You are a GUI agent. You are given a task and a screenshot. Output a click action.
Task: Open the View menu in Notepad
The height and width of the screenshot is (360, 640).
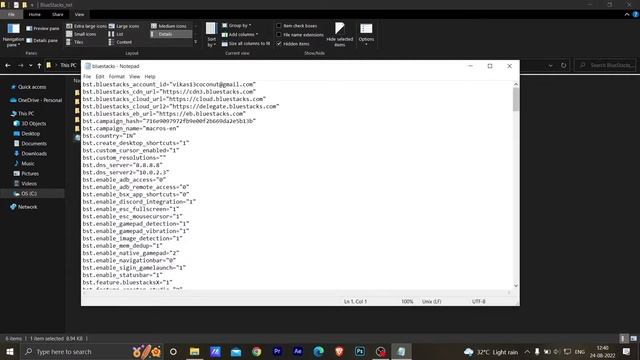coord(134,76)
